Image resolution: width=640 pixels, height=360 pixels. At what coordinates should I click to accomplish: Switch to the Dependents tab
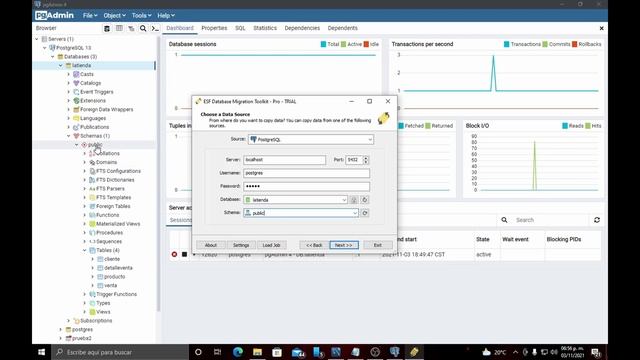tap(342, 28)
